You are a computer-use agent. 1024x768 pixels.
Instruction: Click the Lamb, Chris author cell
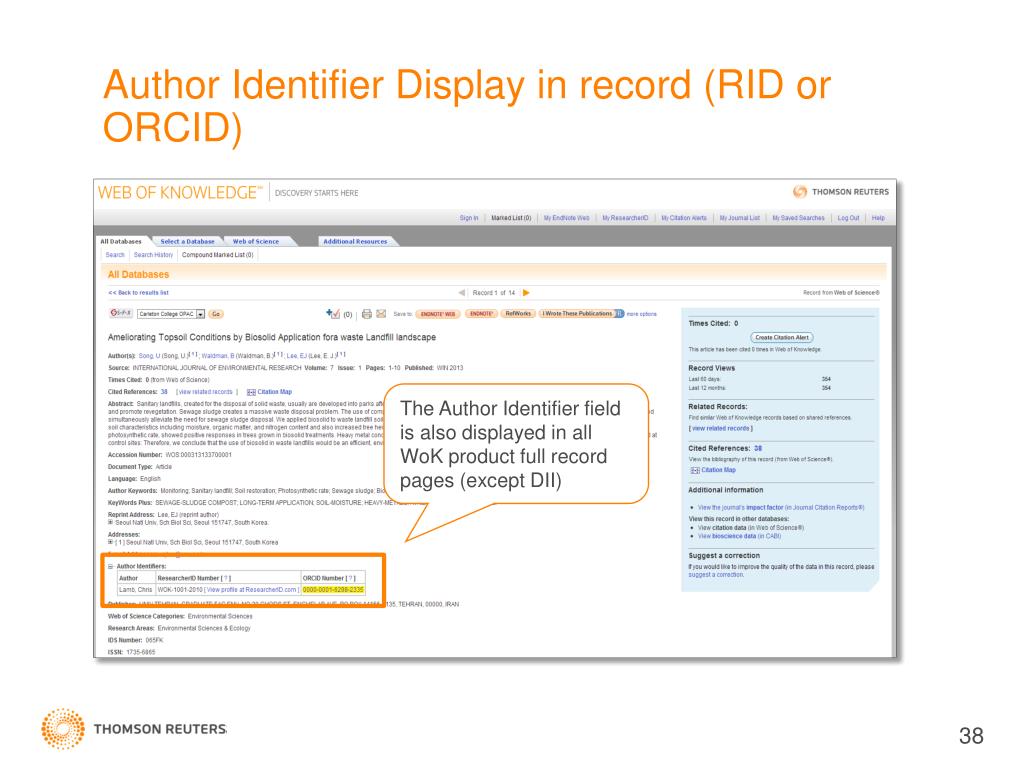tap(136, 590)
